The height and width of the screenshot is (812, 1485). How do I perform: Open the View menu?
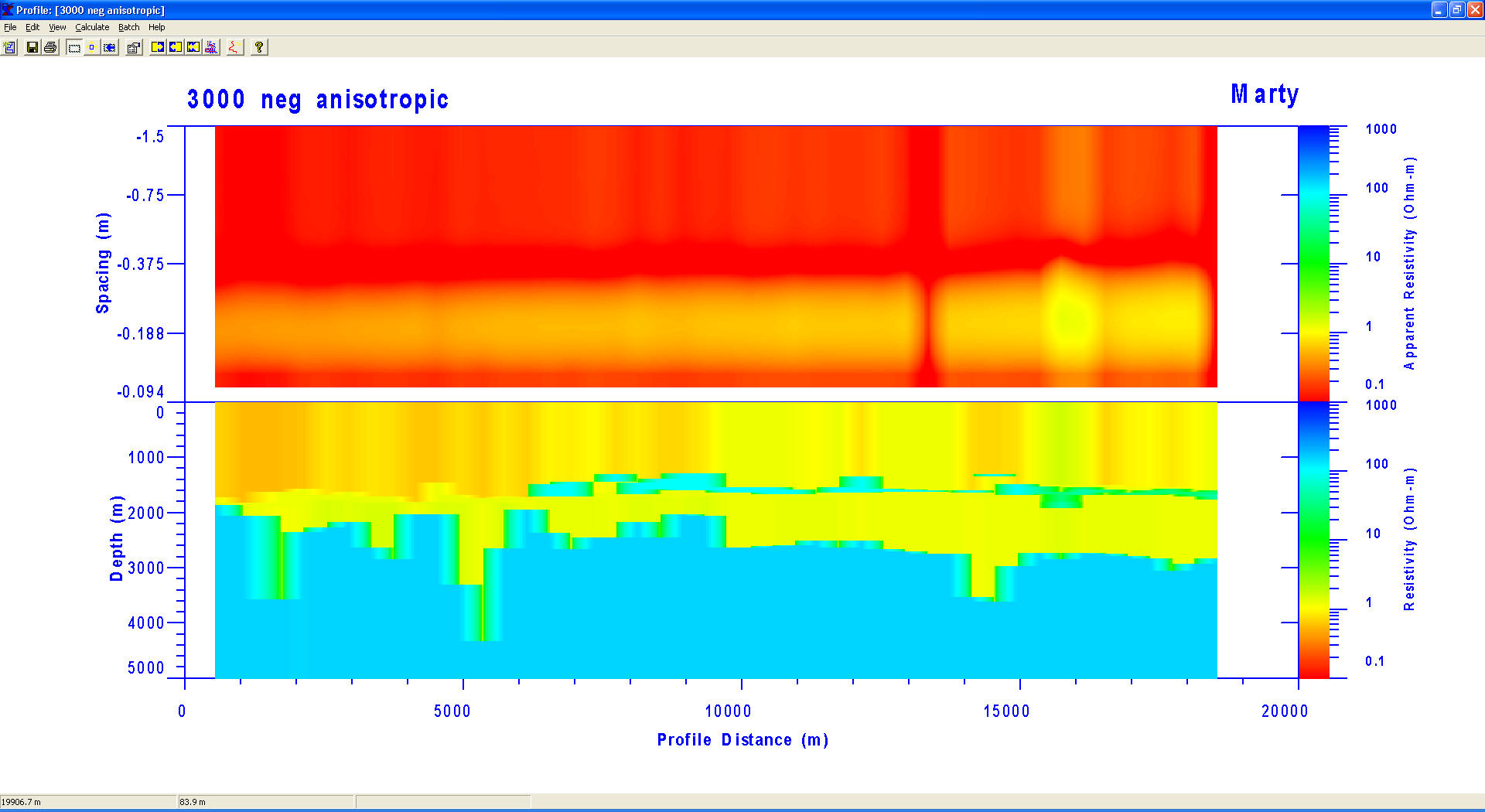point(57,27)
